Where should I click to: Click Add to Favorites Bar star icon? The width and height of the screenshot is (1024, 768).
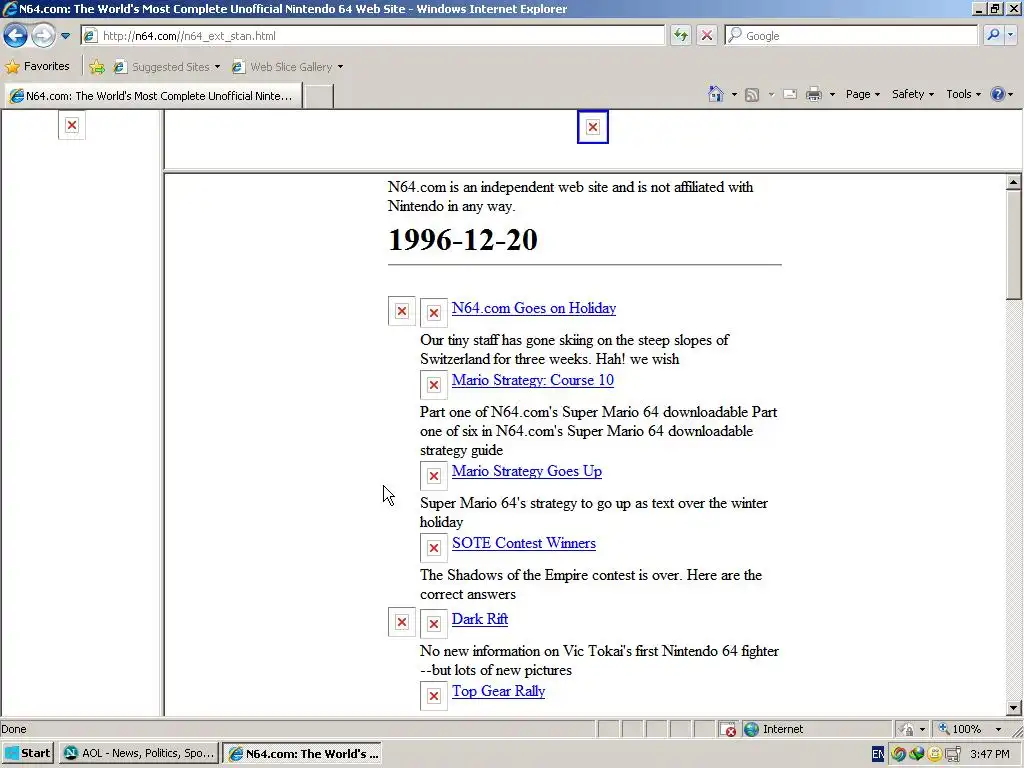pyautogui.click(x=97, y=67)
